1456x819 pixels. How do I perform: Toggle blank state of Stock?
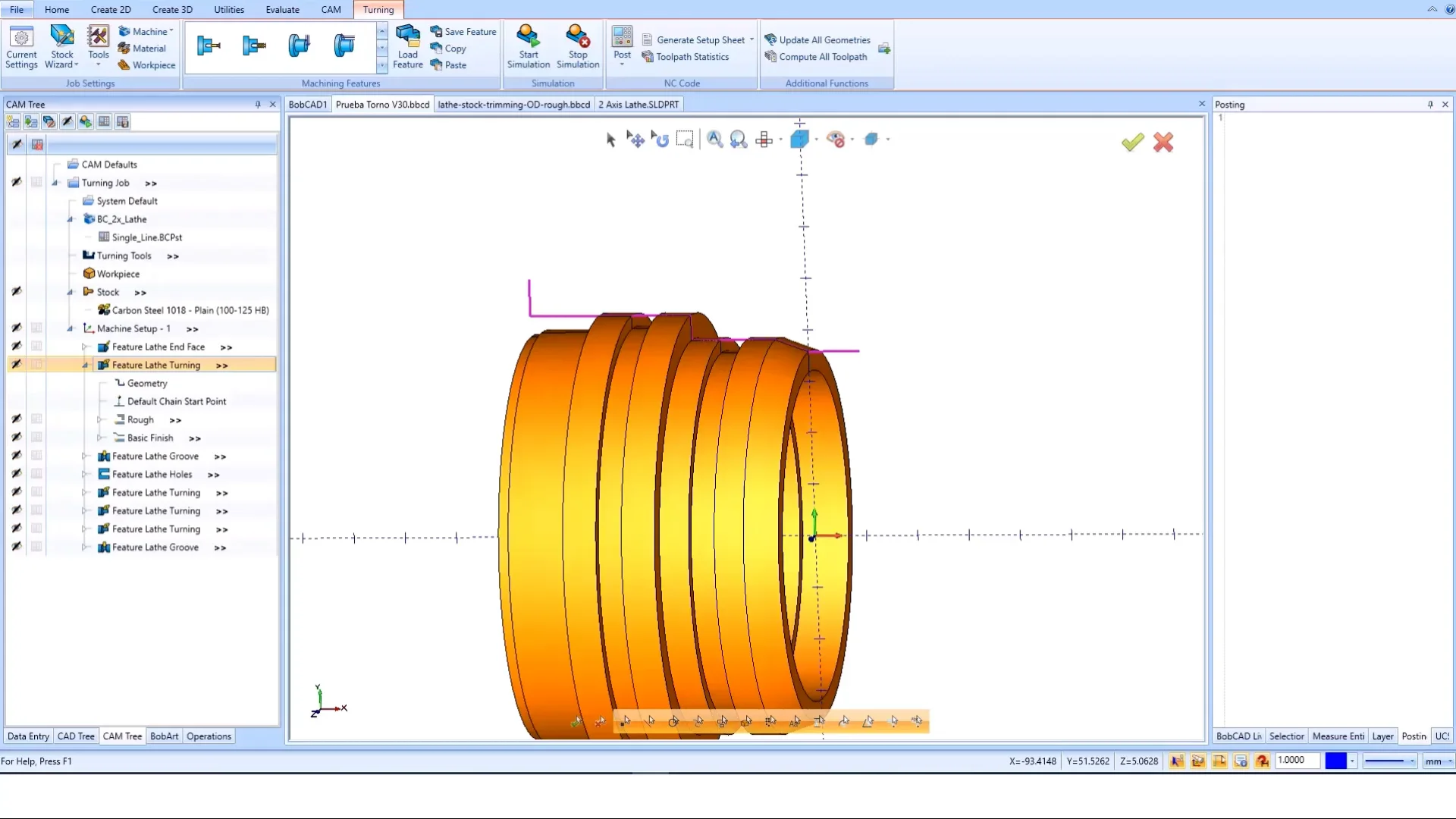tap(16, 292)
